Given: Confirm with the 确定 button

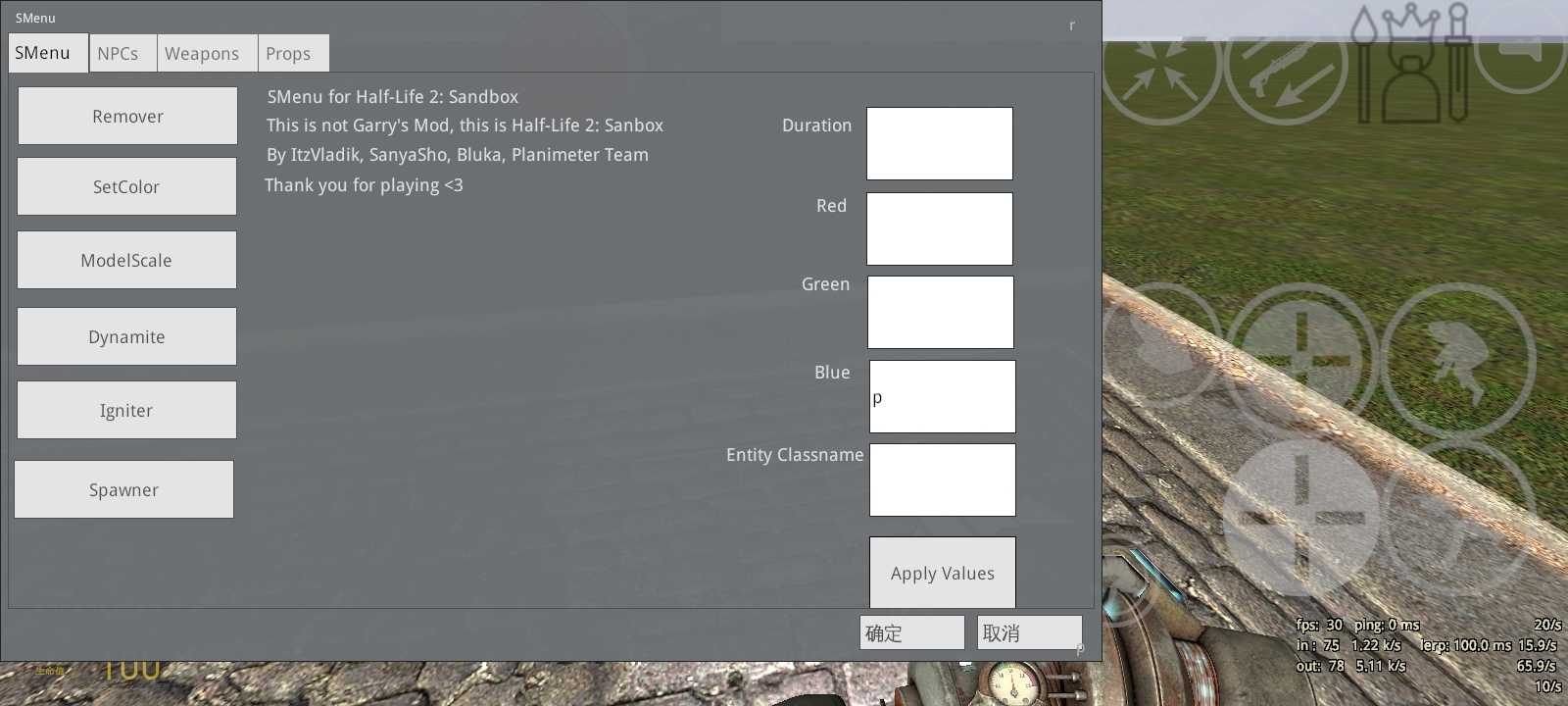Looking at the screenshot, I should click(x=912, y=632).
